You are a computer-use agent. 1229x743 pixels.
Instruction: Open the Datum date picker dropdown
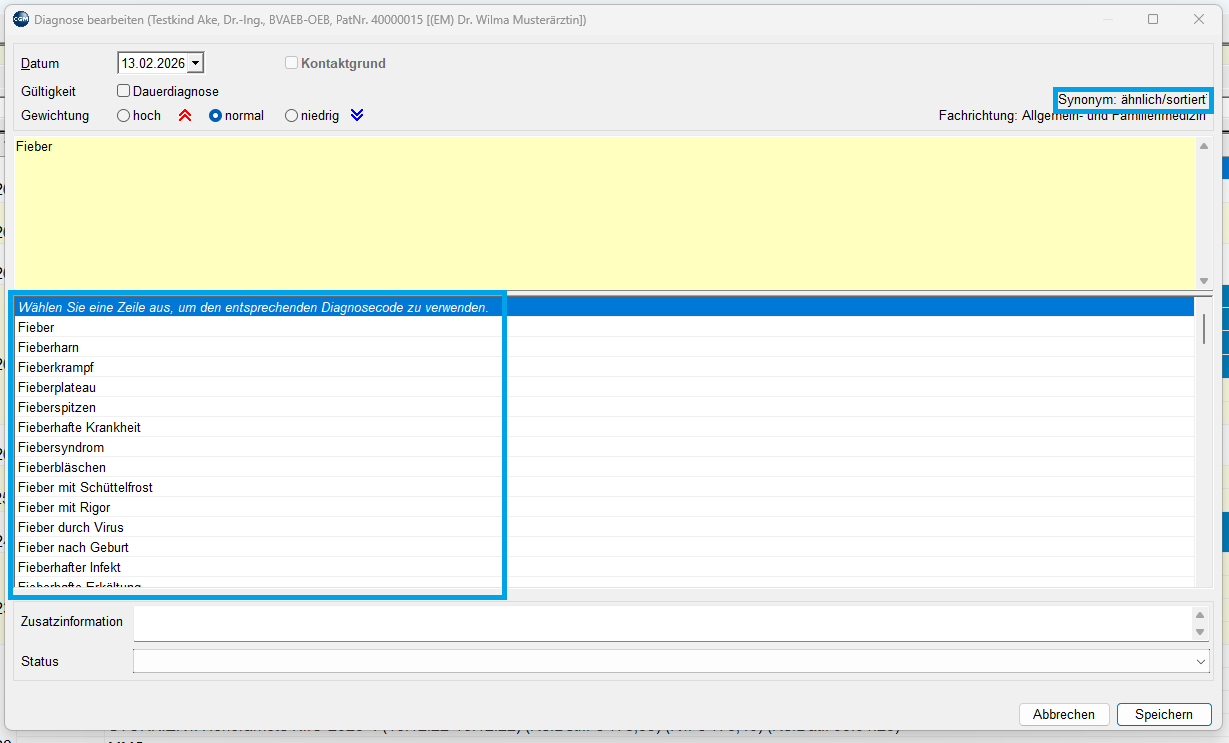195,63
